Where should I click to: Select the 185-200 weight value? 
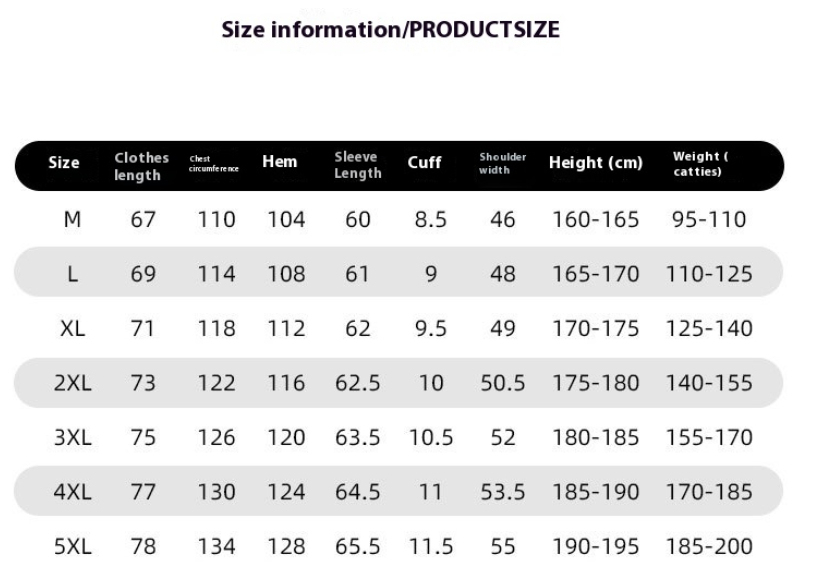tap(709, 547)
